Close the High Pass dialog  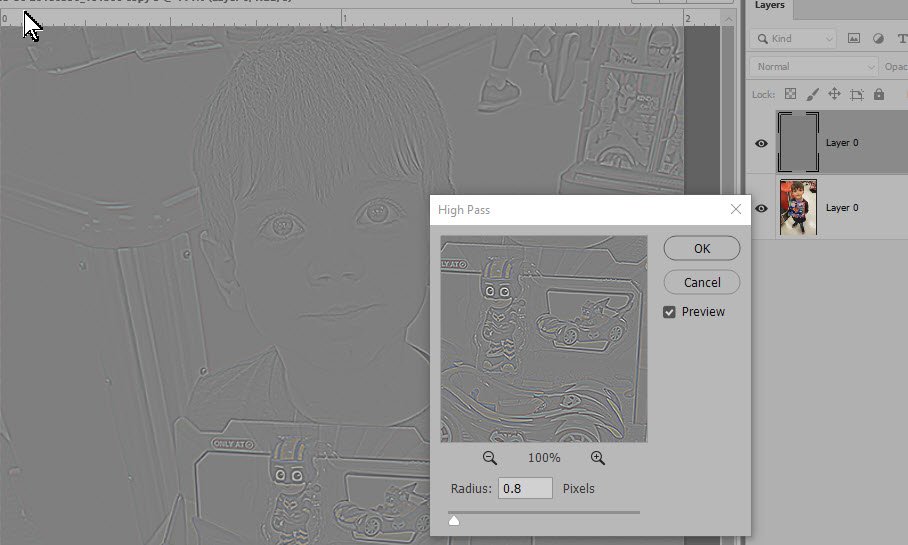click(735, 209)
